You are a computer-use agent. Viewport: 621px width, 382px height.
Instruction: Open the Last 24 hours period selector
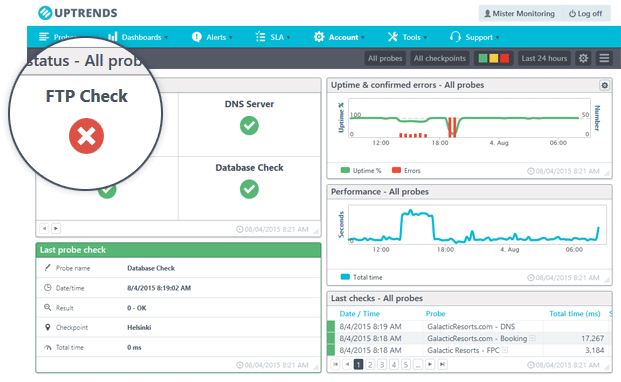(x=544, y=58)
